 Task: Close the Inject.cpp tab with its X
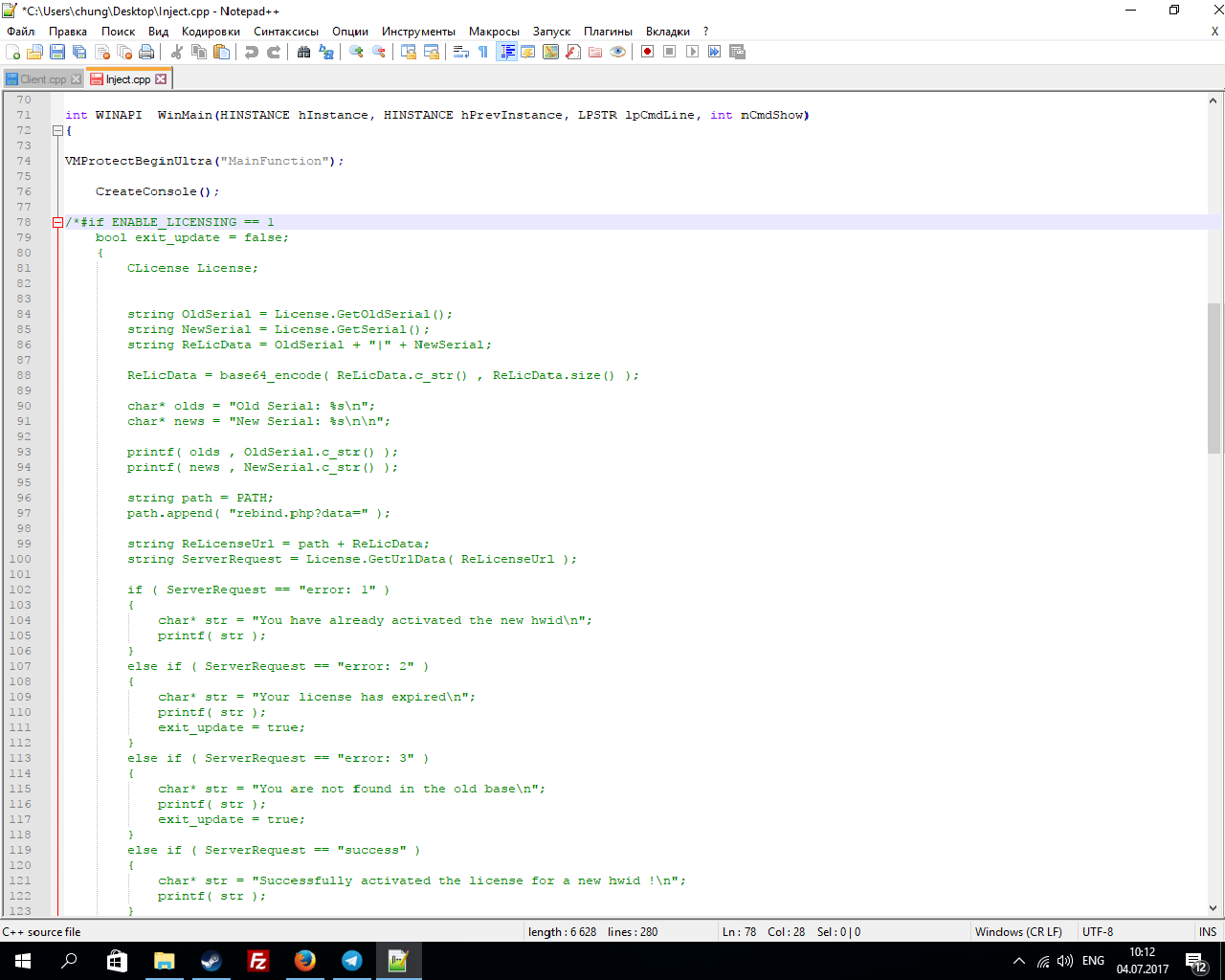point(161,79)
